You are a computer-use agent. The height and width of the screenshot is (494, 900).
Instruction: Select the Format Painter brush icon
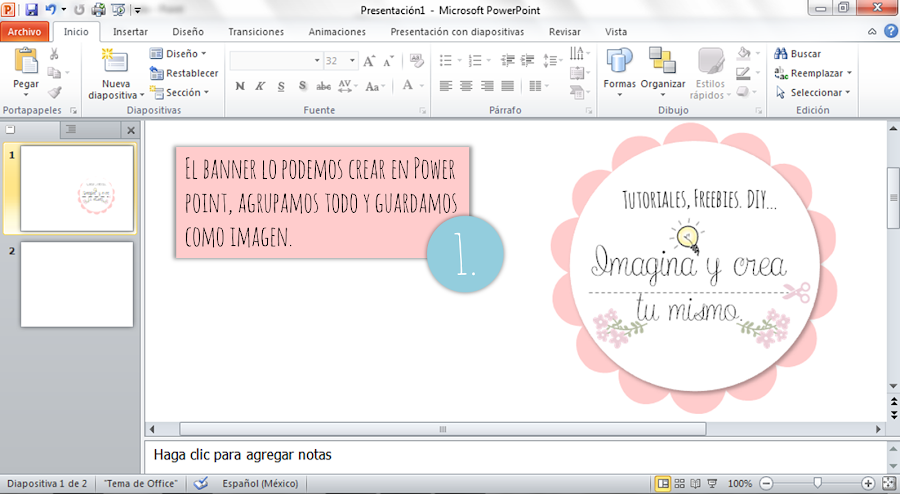tap(55, 92)
